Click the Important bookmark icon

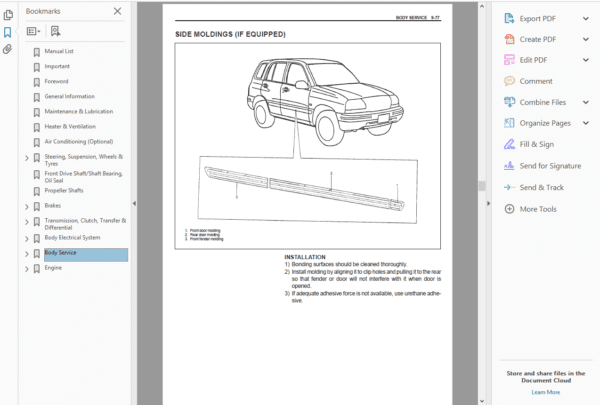[x=37, y=67]
